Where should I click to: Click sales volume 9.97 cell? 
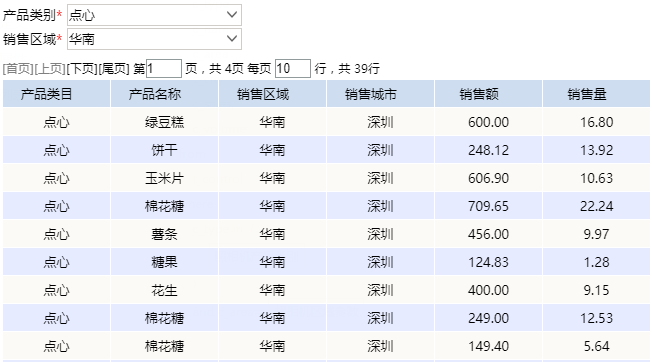[x=596, y=234]
